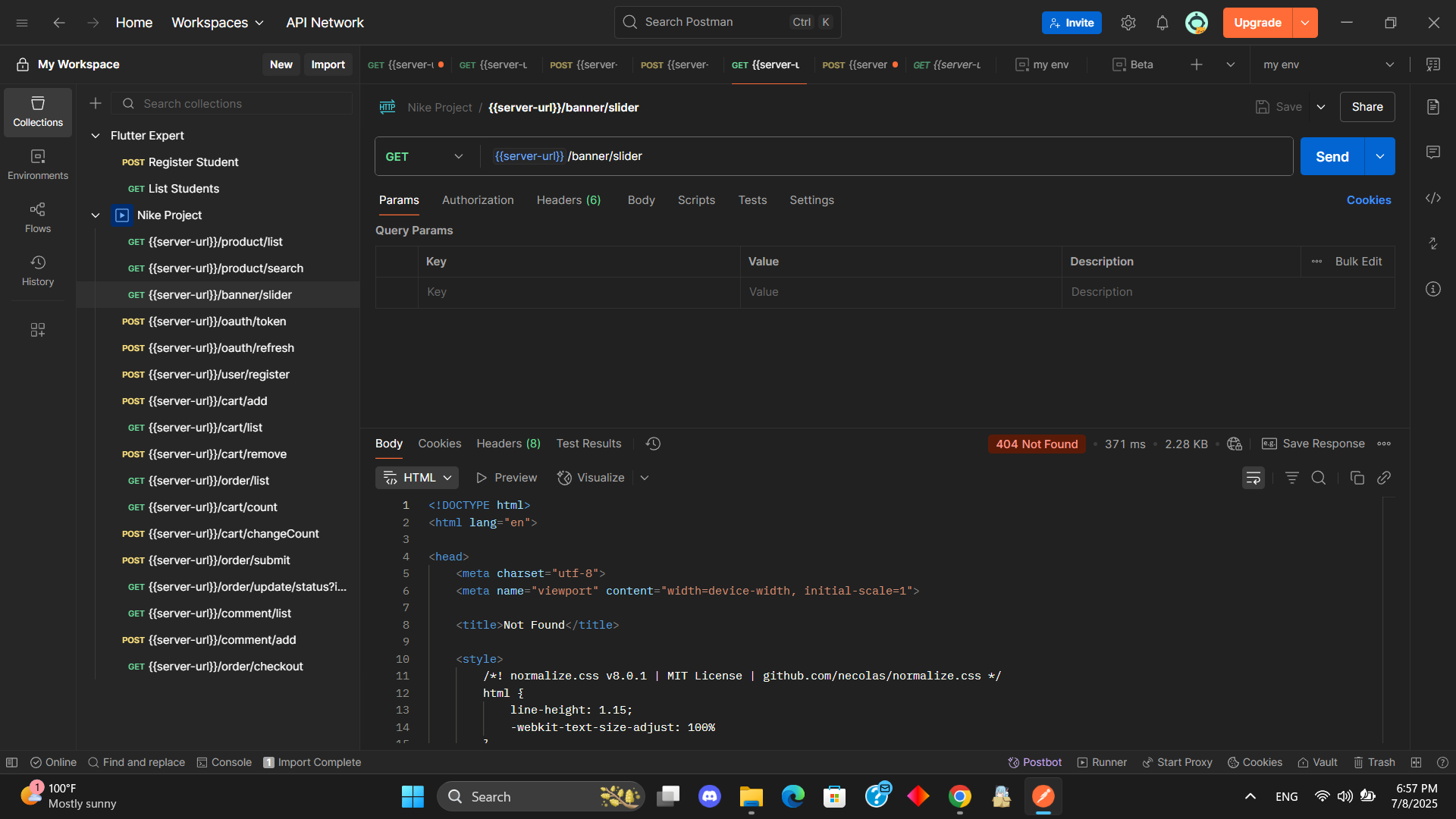
Task: Click the Send button
Action: [1332, 156]
